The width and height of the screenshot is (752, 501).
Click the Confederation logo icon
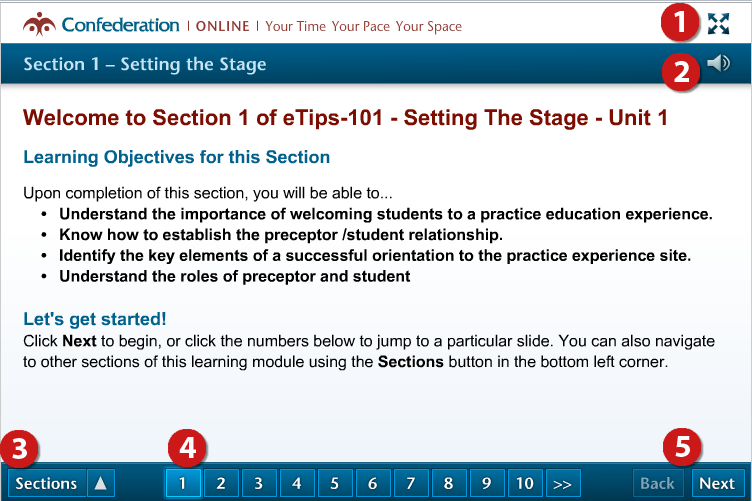pos(39,24)
